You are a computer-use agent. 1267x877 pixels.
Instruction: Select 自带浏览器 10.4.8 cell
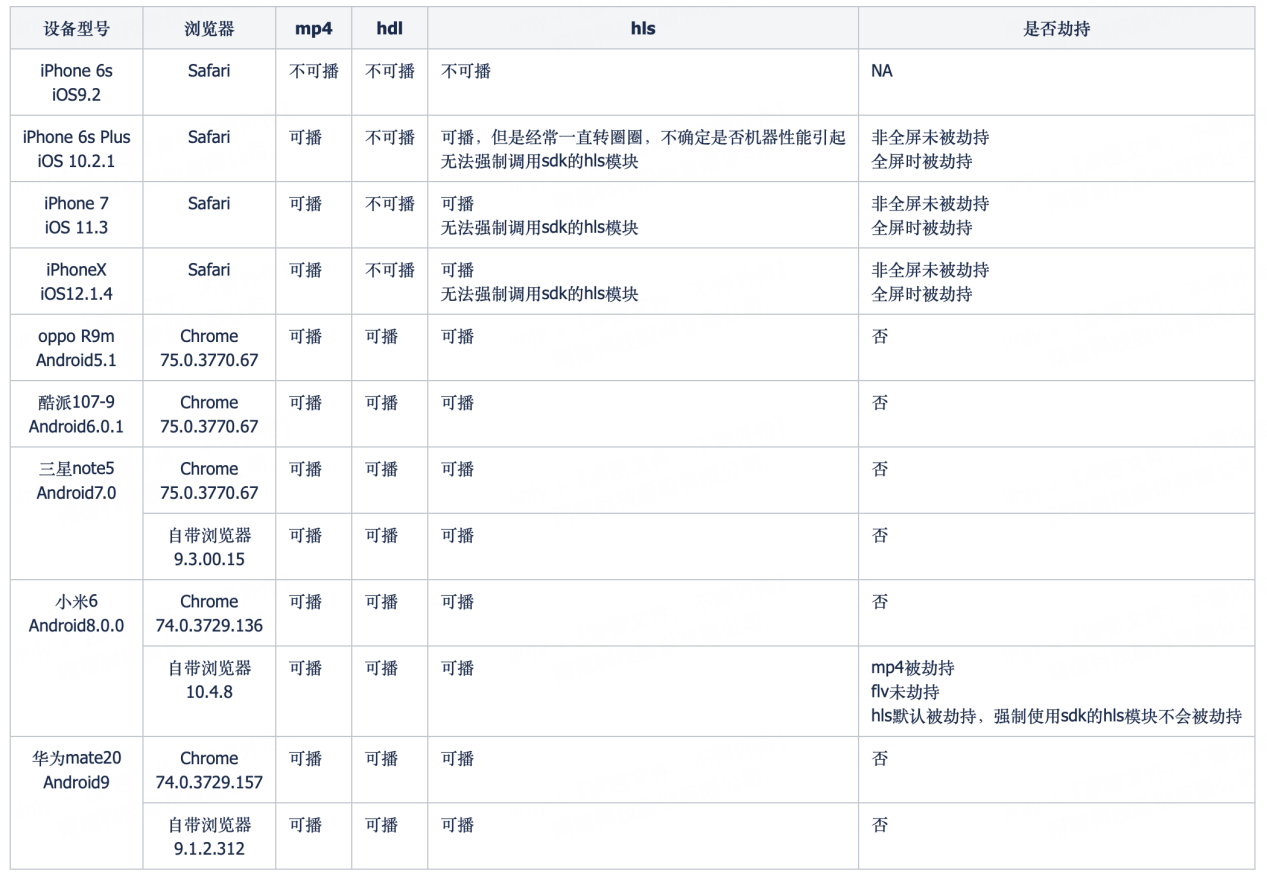point(209,691)
